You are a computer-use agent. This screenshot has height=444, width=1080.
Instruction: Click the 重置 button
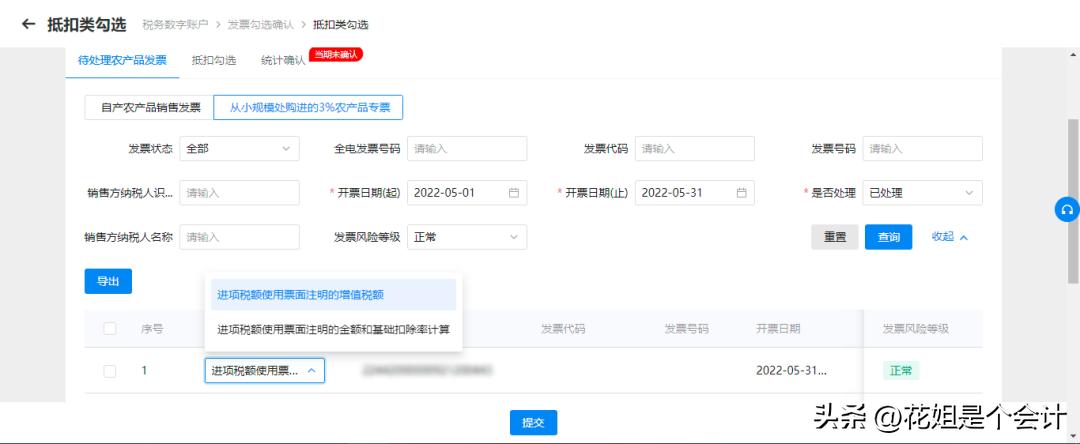pos(835,237)
